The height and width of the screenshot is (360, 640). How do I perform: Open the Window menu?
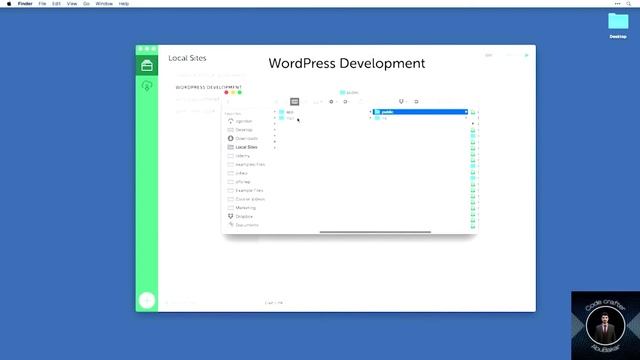pyautogui.click(x=104, y=4)
